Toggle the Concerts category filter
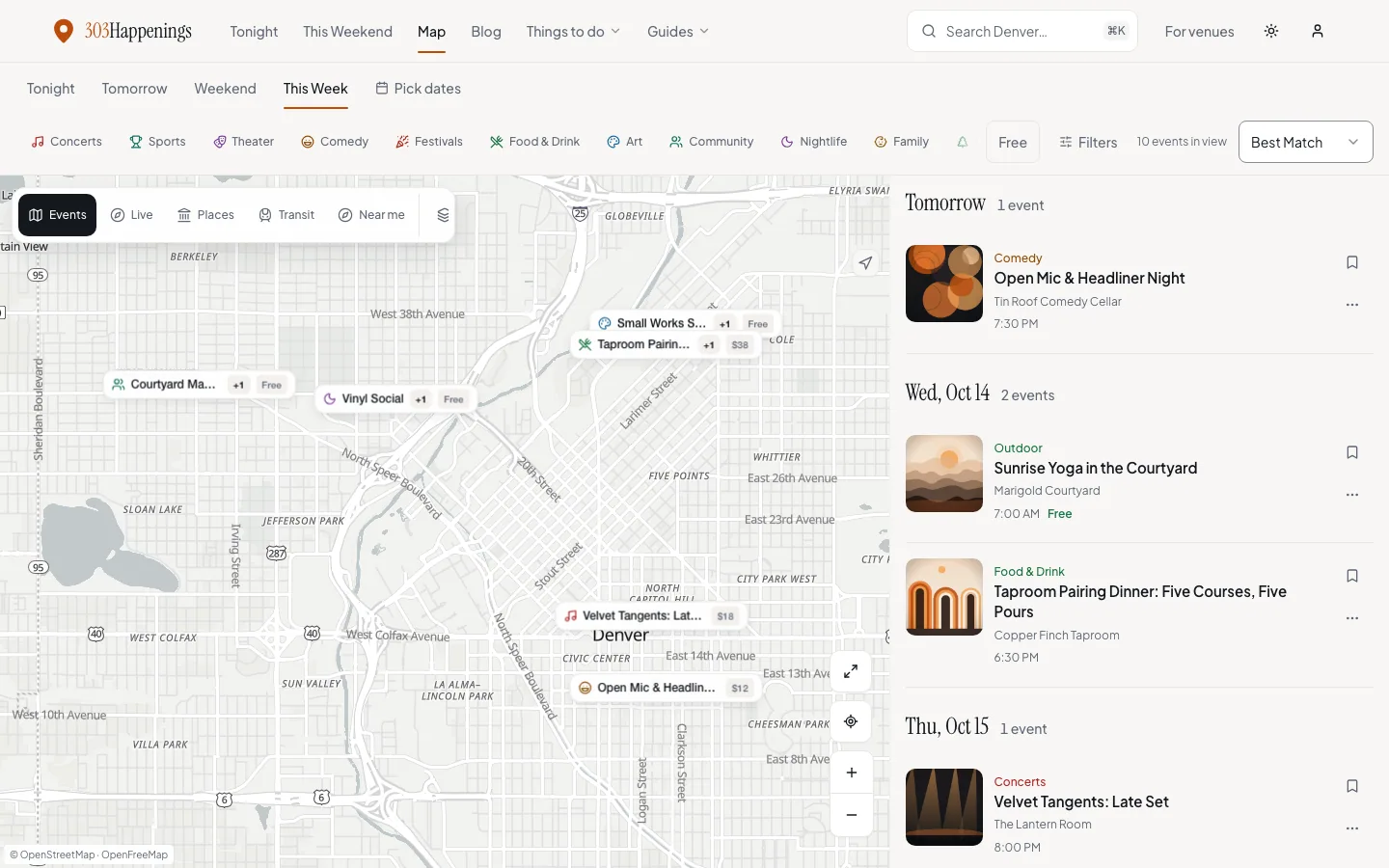1389x868 pixels. (x=67, y=142)
